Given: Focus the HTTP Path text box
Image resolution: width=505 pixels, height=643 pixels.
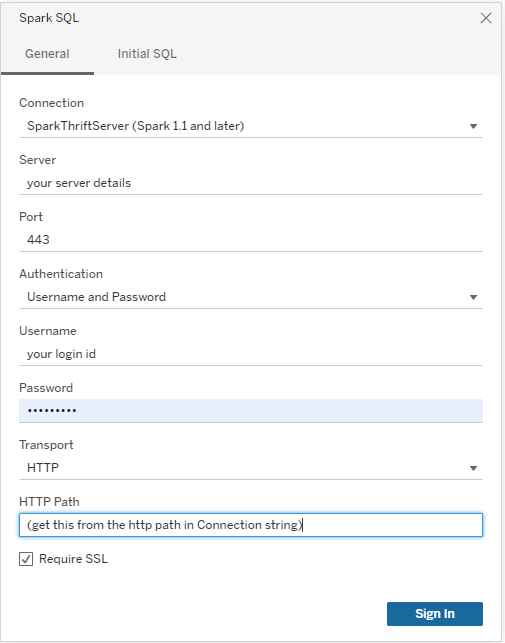Looking at the screenshot, I should pyautogui.click(x=251, y=525).
